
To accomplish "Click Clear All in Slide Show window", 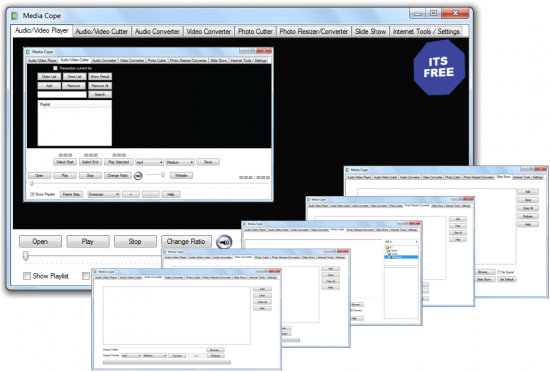I will (x=528, y=208).
